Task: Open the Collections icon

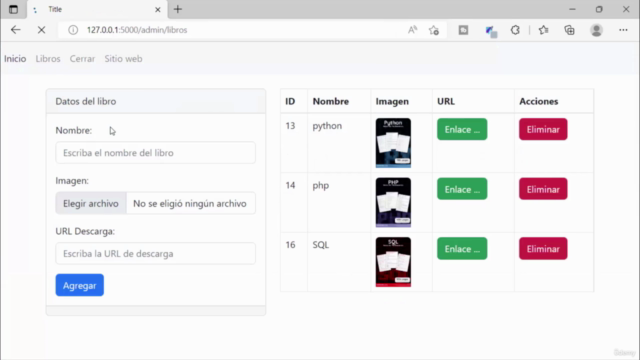Action: pyautogui.click(x=569, y=30)
